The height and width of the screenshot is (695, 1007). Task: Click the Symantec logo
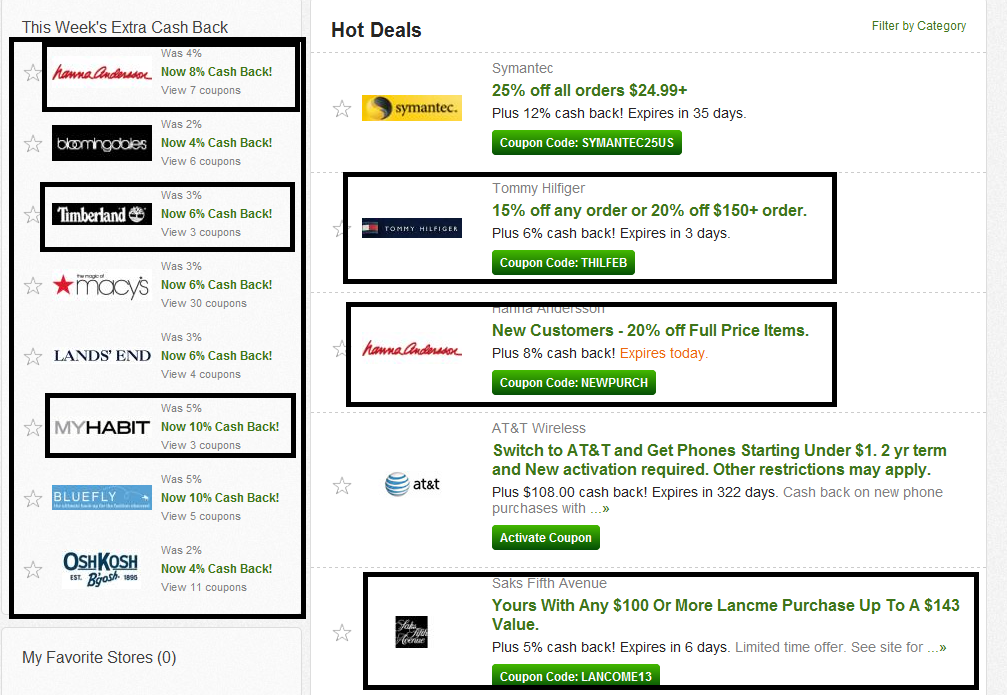(x=411, y=108)
